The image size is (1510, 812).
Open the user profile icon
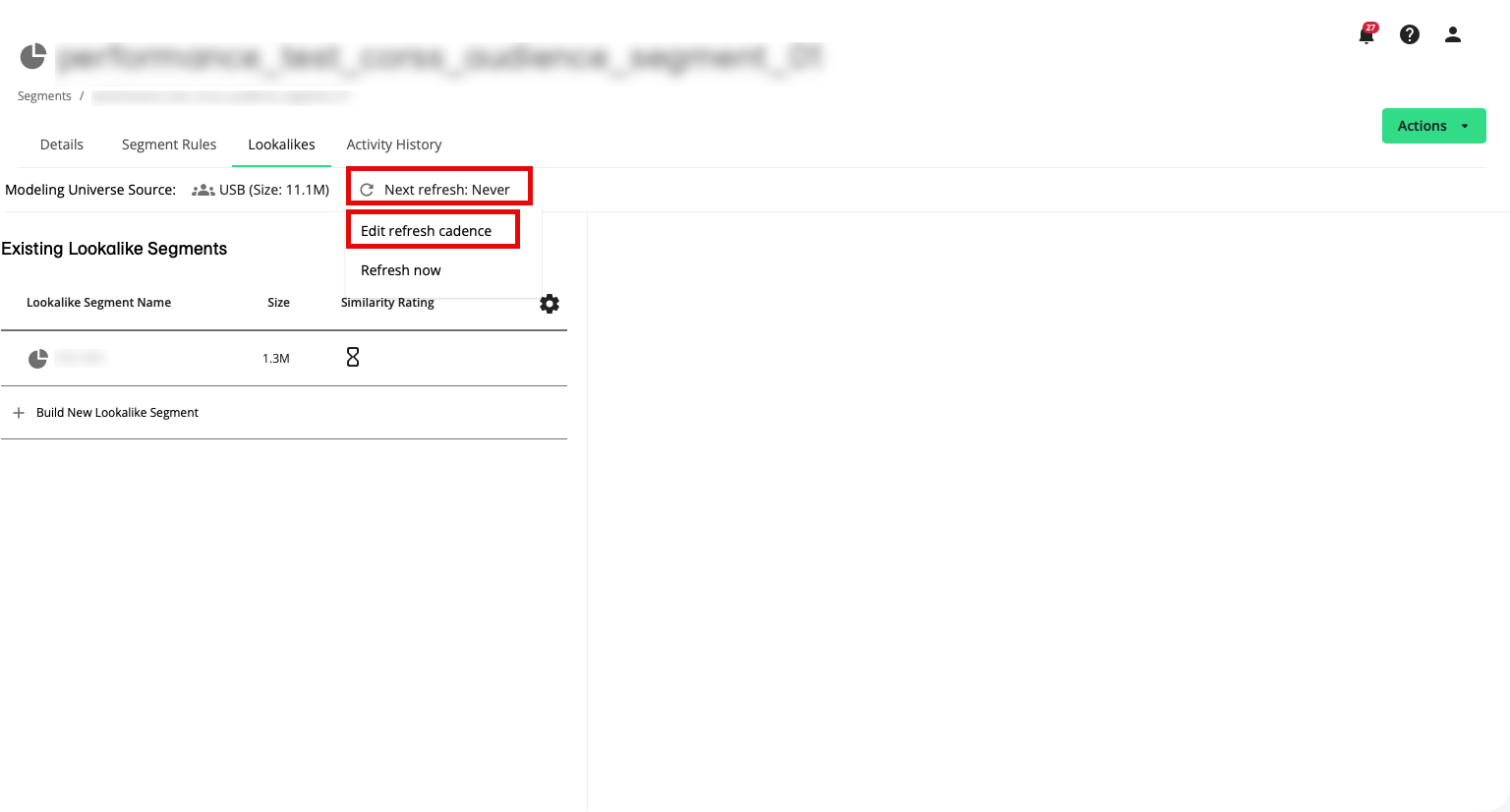1452,34
